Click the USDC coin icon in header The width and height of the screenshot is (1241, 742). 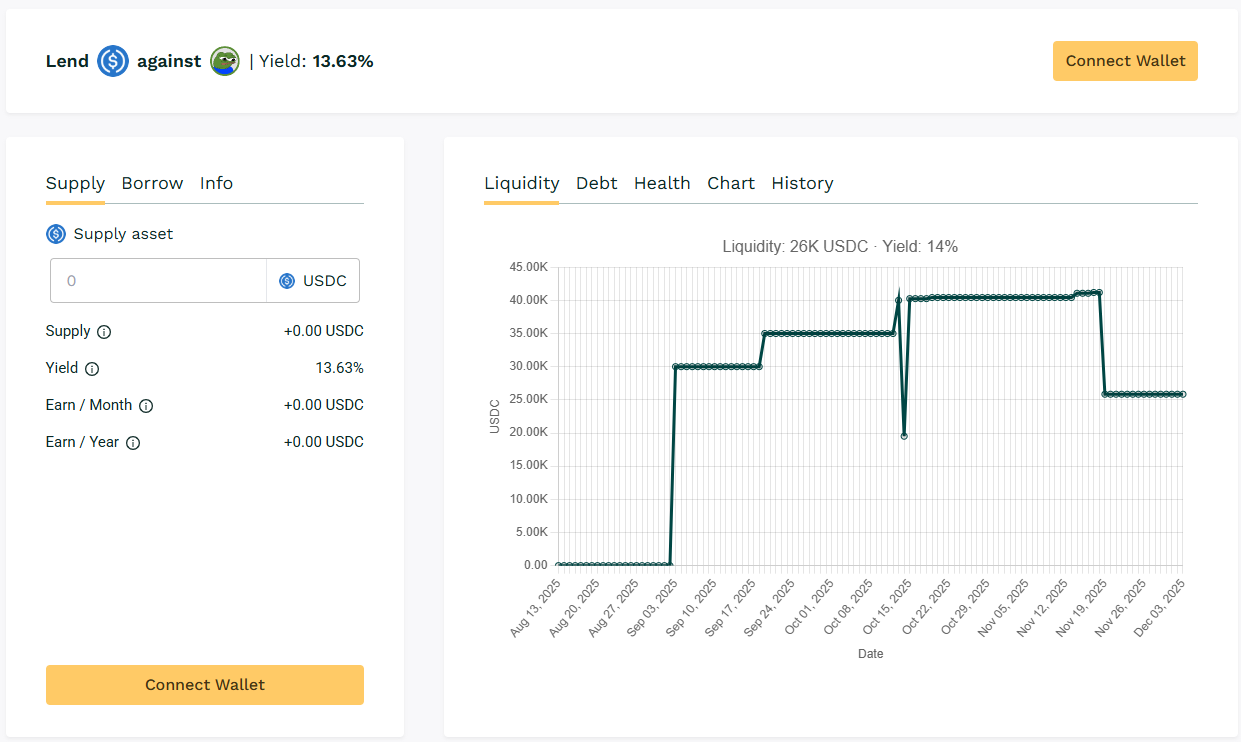coord(113,61)
